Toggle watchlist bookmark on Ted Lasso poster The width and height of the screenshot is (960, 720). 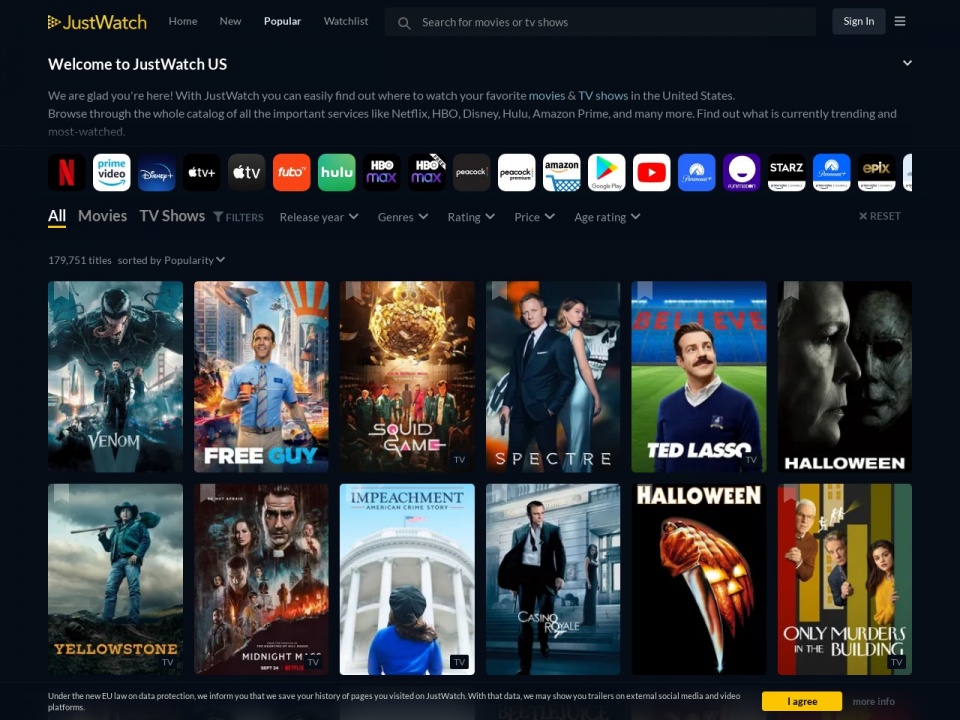(645, 290)
